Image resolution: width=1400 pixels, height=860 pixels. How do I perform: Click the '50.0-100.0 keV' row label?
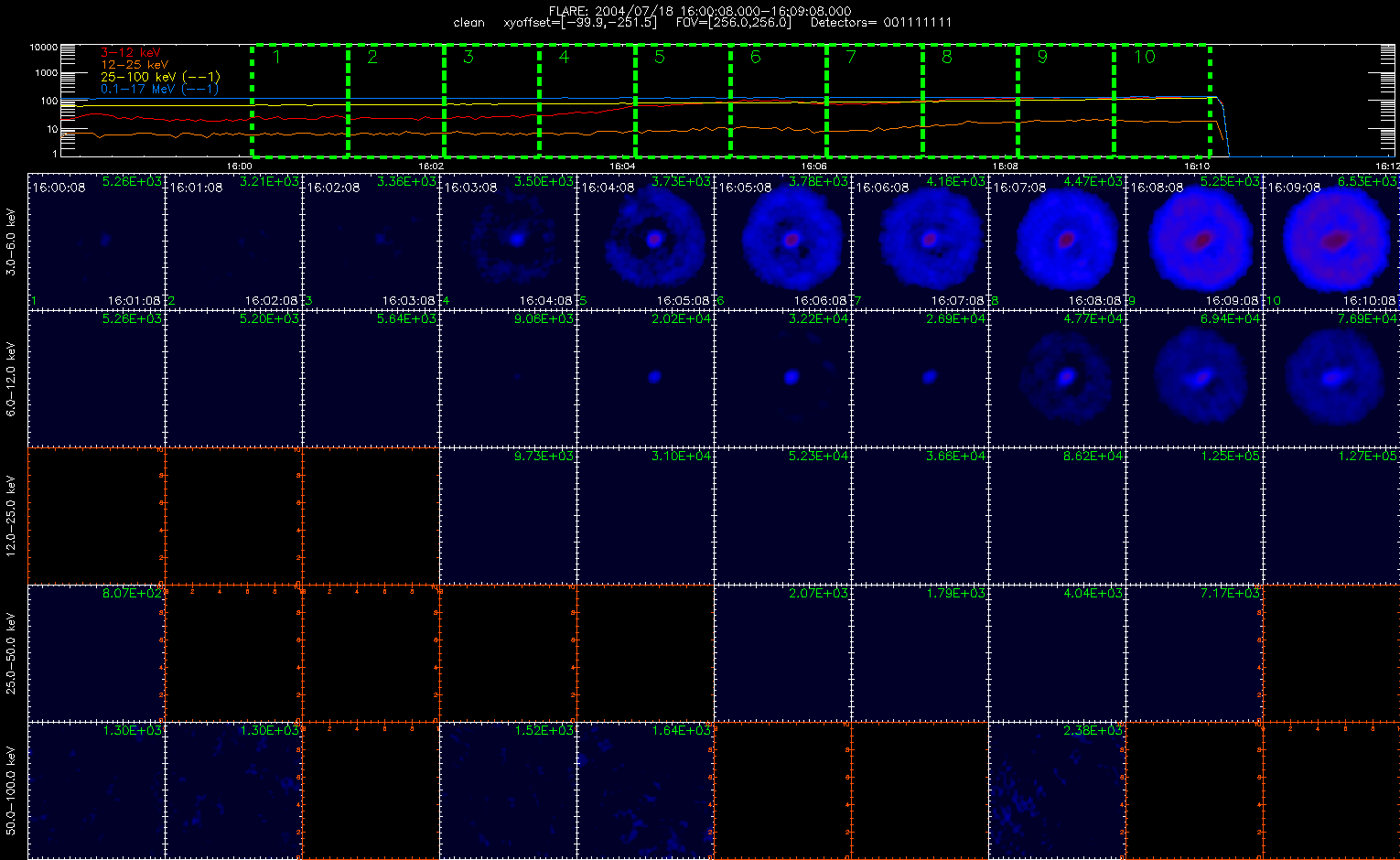[11, 790]
